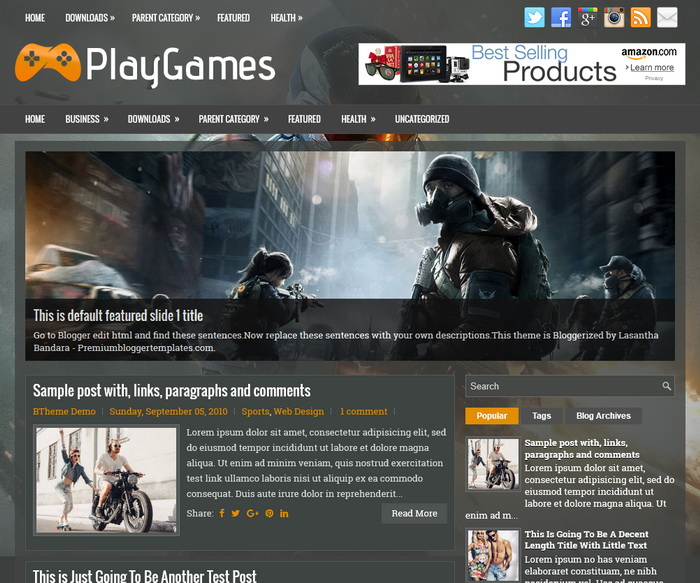Share post on LinkedIn icon

(x=284, y=513)
